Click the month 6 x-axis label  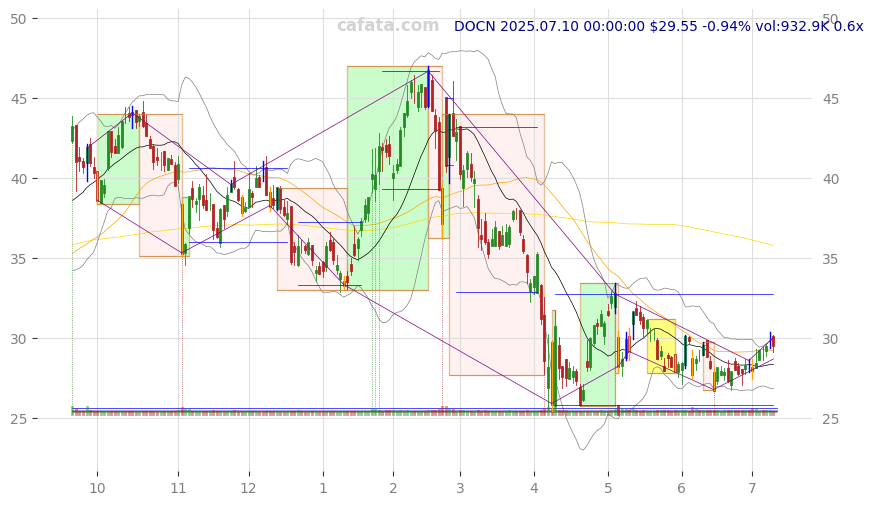(681, 488)
